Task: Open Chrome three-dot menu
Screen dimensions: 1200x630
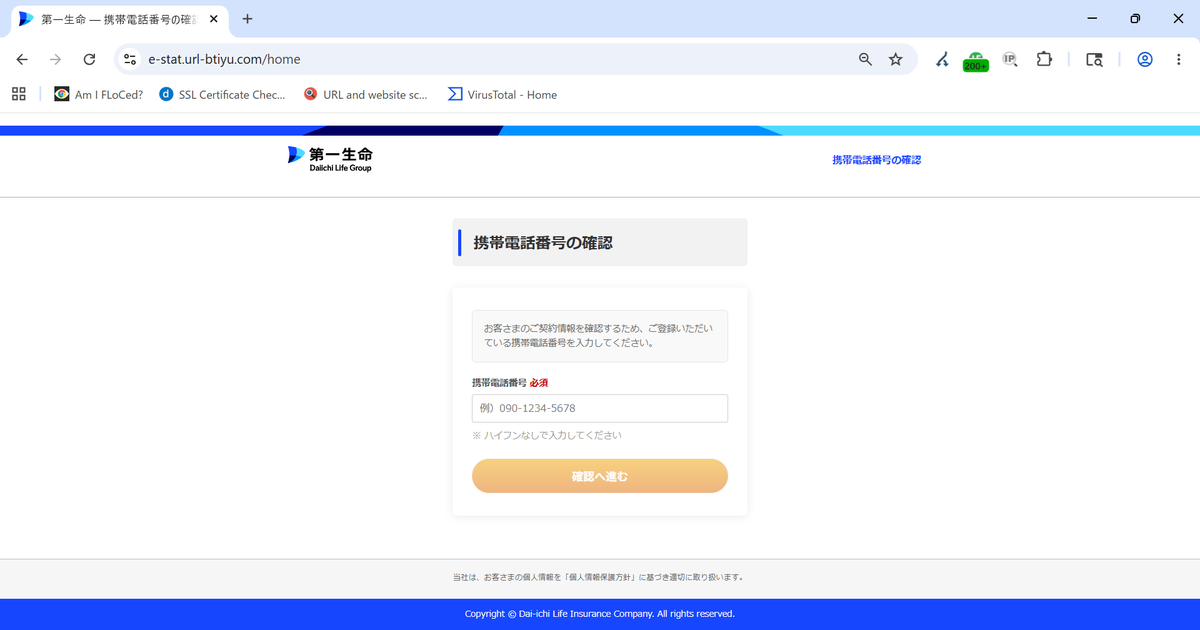Action: pos(1177,59)
